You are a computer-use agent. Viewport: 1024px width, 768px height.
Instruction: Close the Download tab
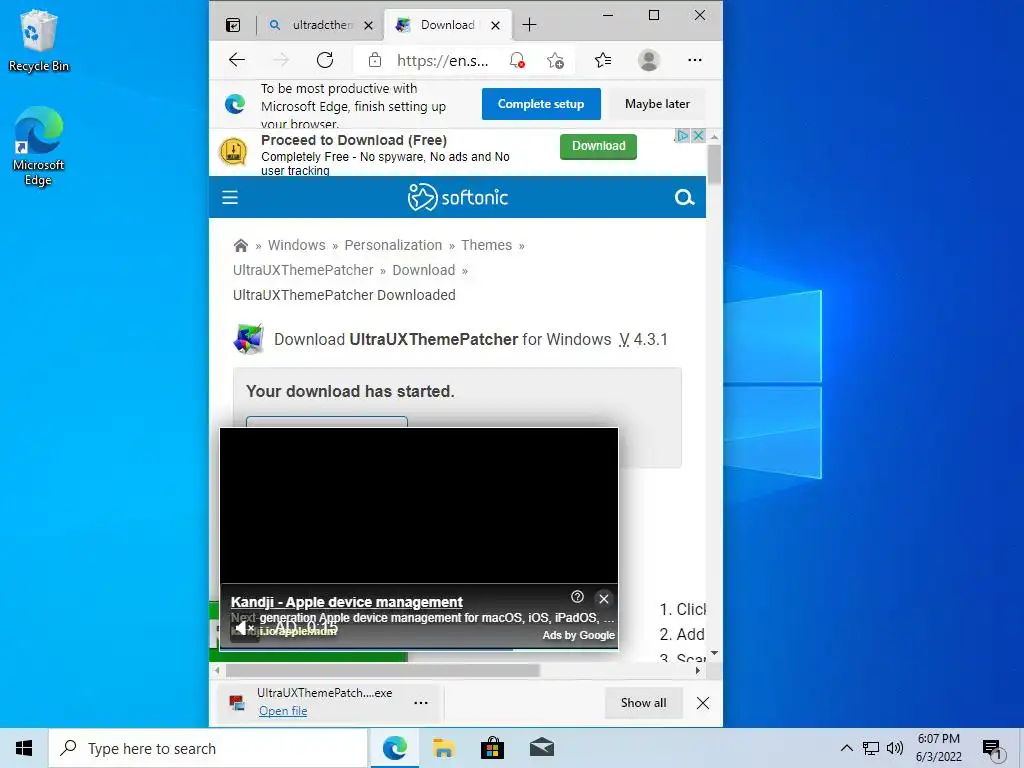pos(496,25)
